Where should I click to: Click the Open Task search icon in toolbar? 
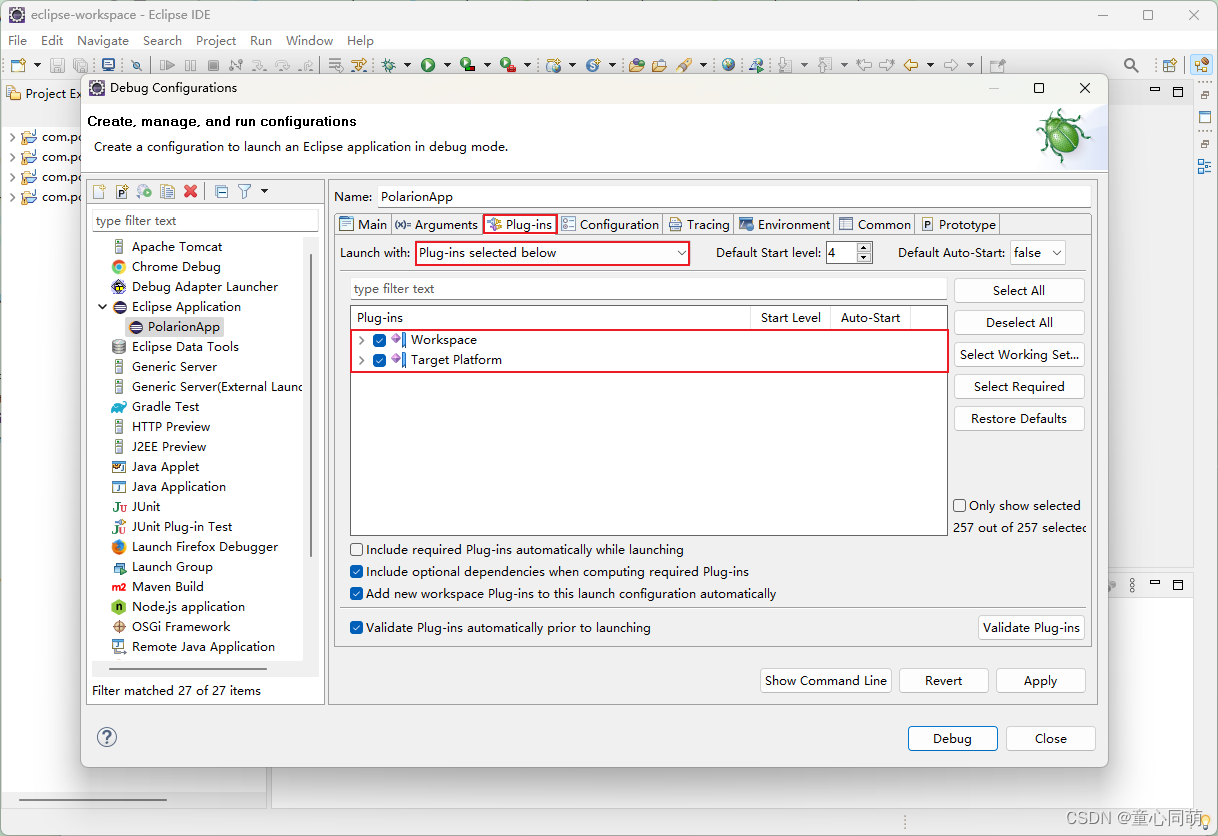coord(658,66)
